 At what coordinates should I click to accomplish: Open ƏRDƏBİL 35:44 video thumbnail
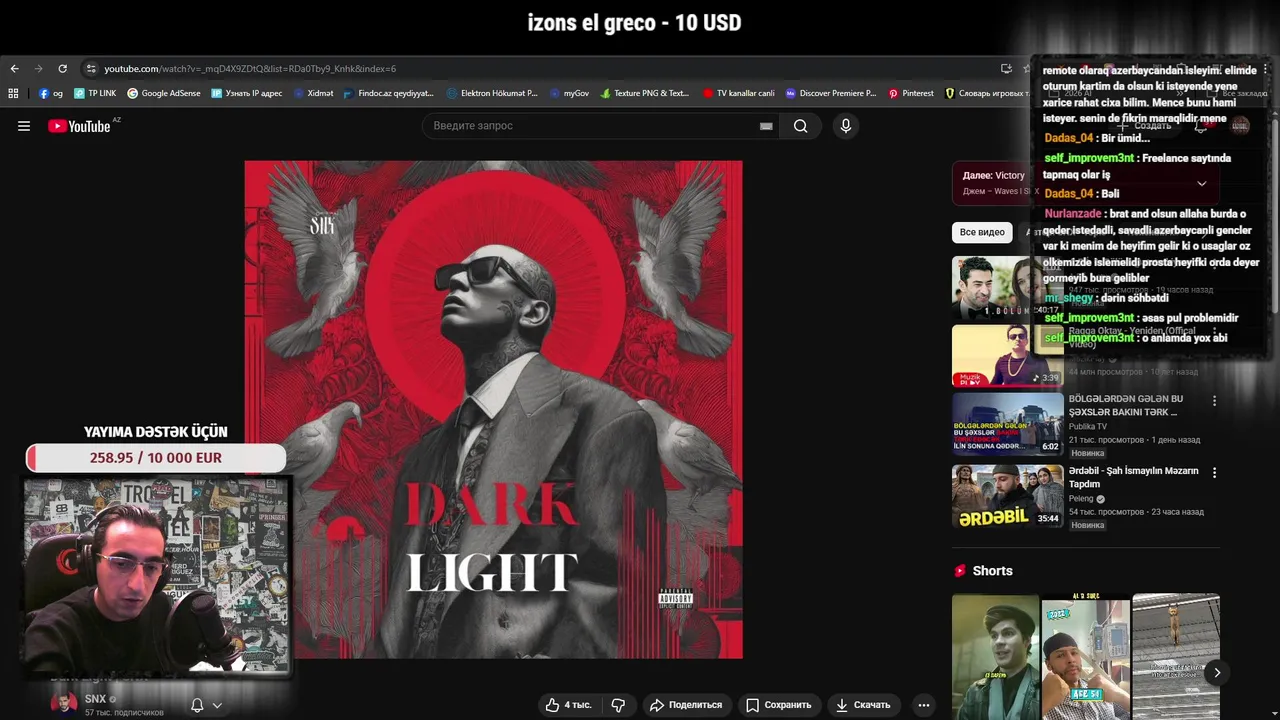pyautogui.click(x=1007, y=496)
